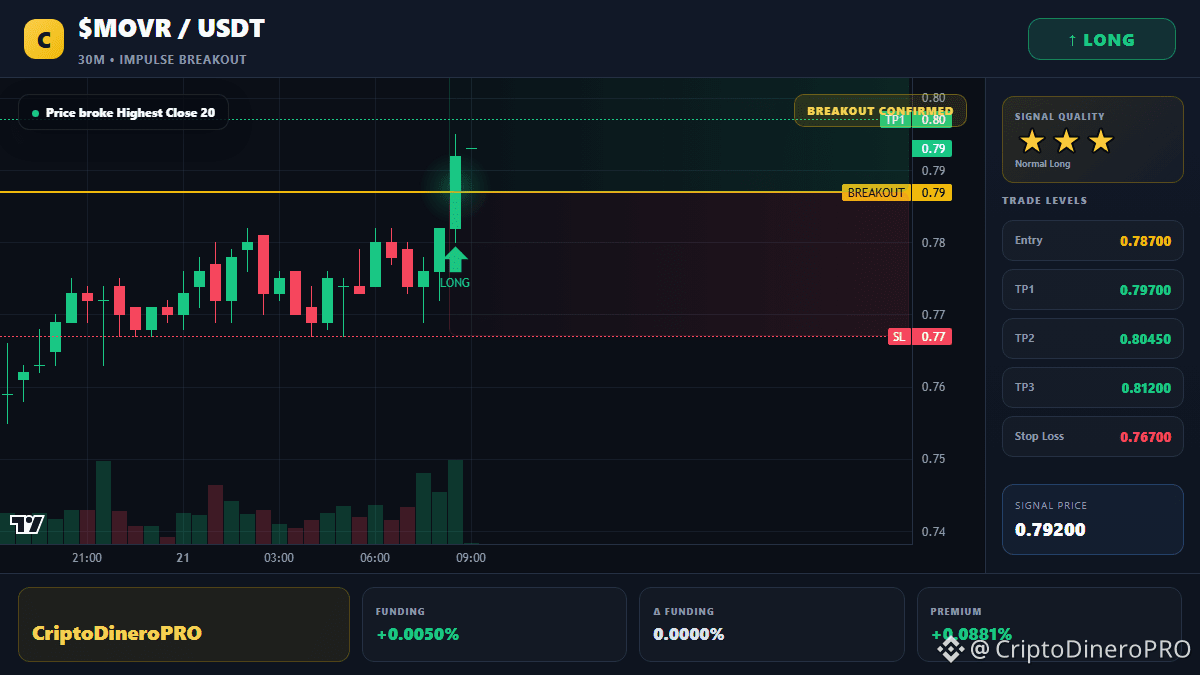Click the LONG direction button at top right
The height and width of the screenshot is (675, 1200).
coord(1101,40)
